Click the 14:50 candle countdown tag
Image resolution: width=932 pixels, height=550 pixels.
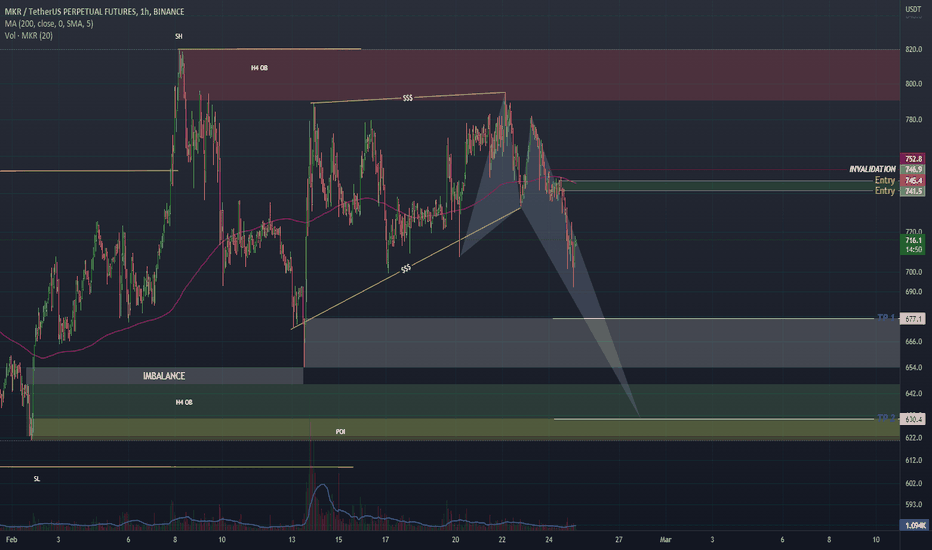(x=913, y=250)
